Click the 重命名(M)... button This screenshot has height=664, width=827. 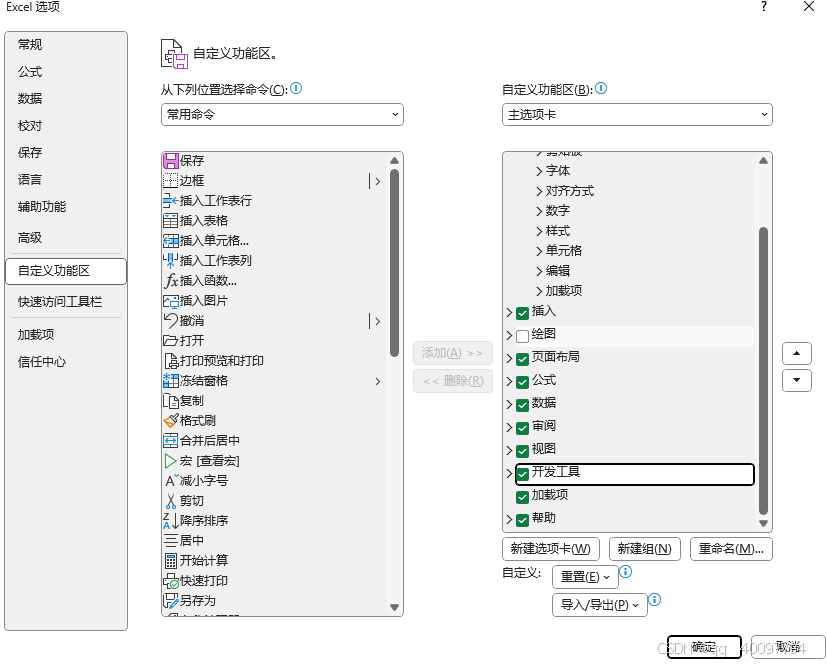coord(731,549)
